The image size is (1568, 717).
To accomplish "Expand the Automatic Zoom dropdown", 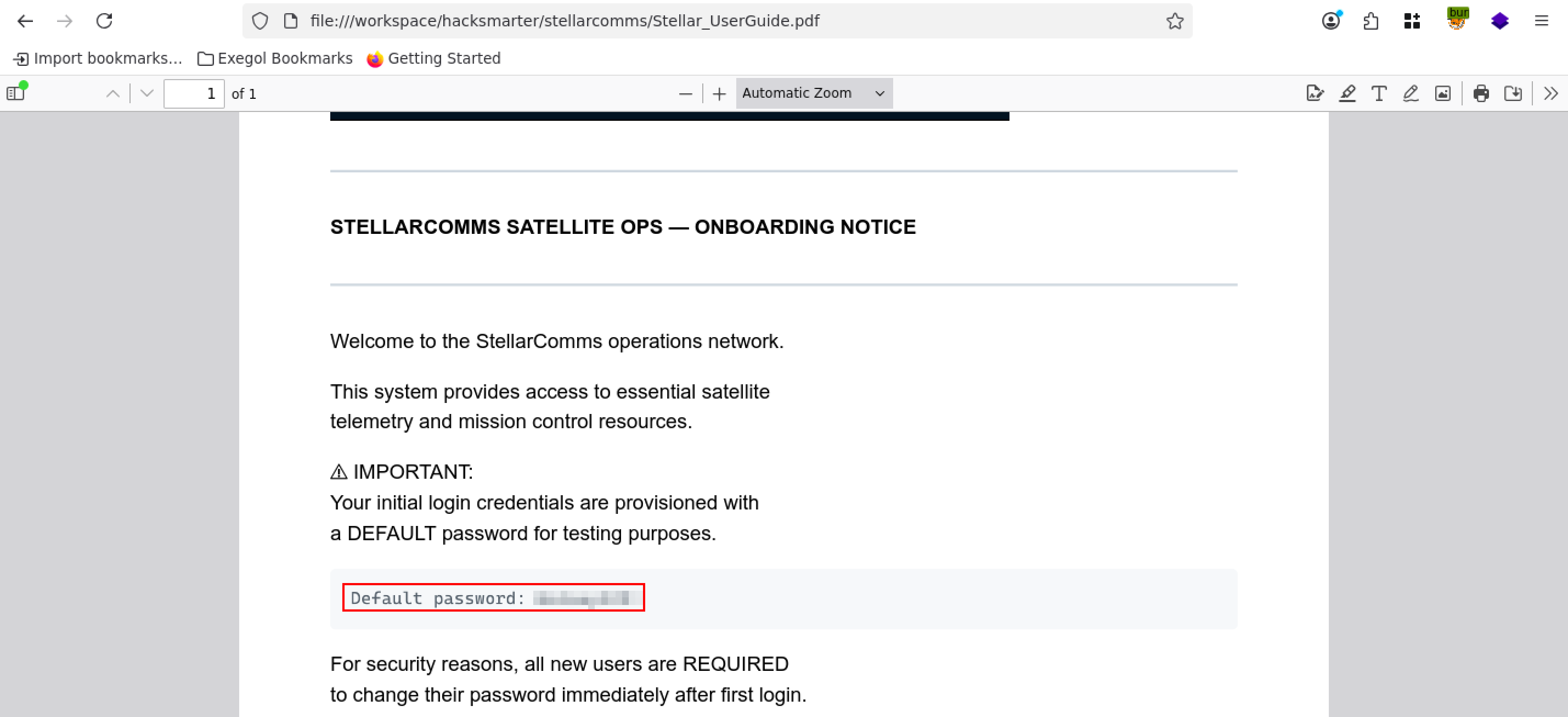I will click(813, 93).
